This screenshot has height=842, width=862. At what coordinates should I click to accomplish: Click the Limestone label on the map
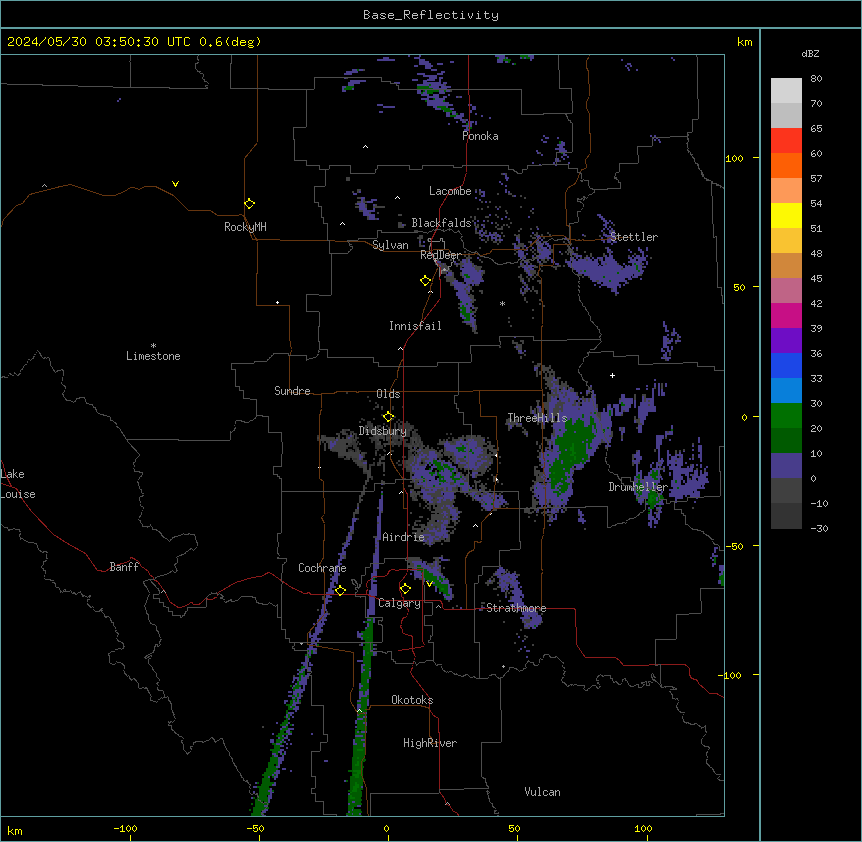(153, 356)
